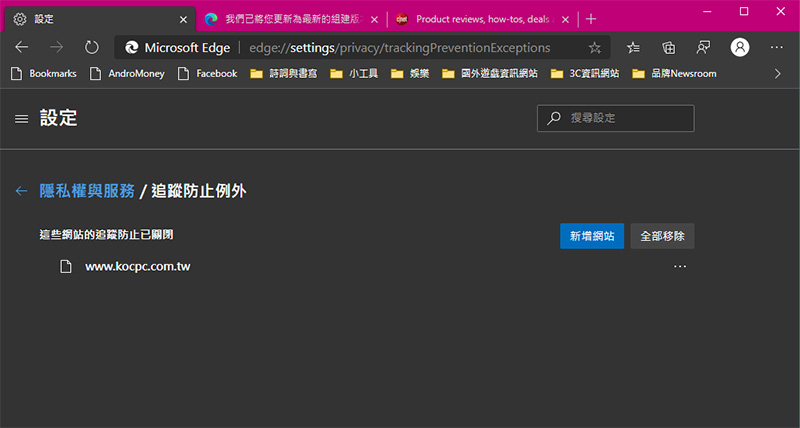Open the favorites list icon
This screenshot has height=428, width=800.
coord(633,47)
